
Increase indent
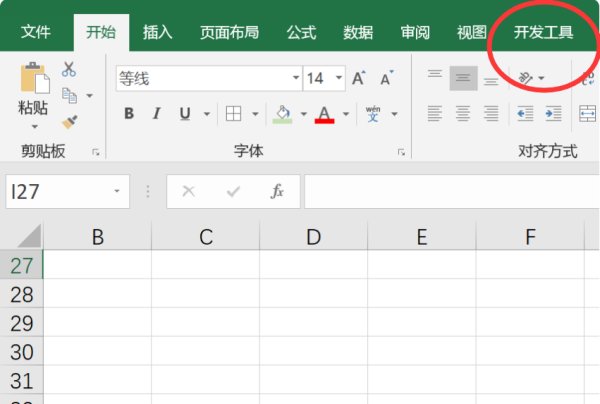[553, 114]
